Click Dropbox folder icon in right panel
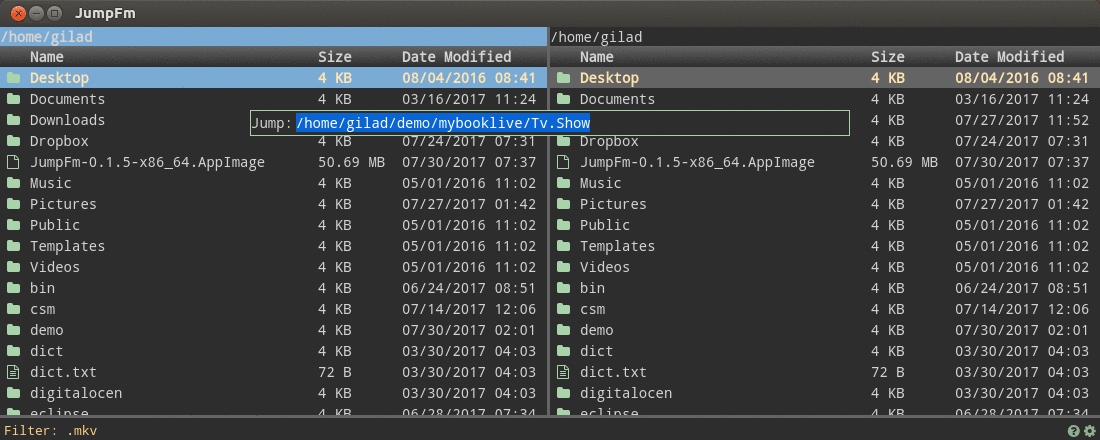Image resolution: width=1100 pixels, height=440 pixels. tap(563, 141)
